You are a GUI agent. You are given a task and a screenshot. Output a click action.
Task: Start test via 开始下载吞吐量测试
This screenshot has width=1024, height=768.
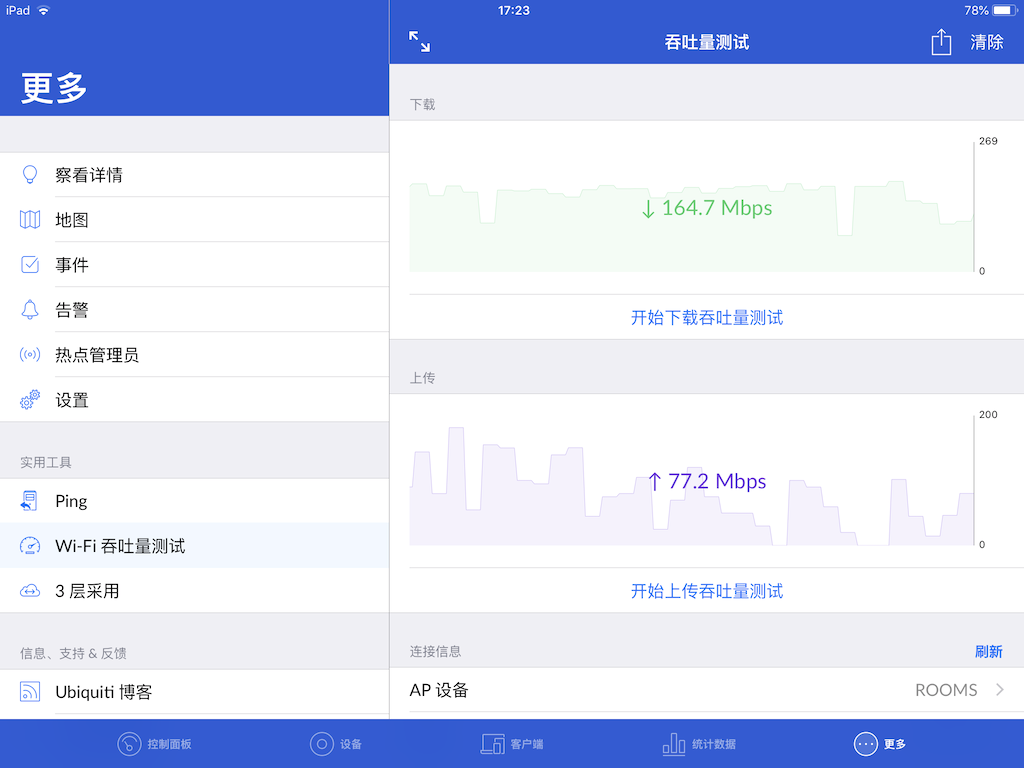tap(707, 317)
